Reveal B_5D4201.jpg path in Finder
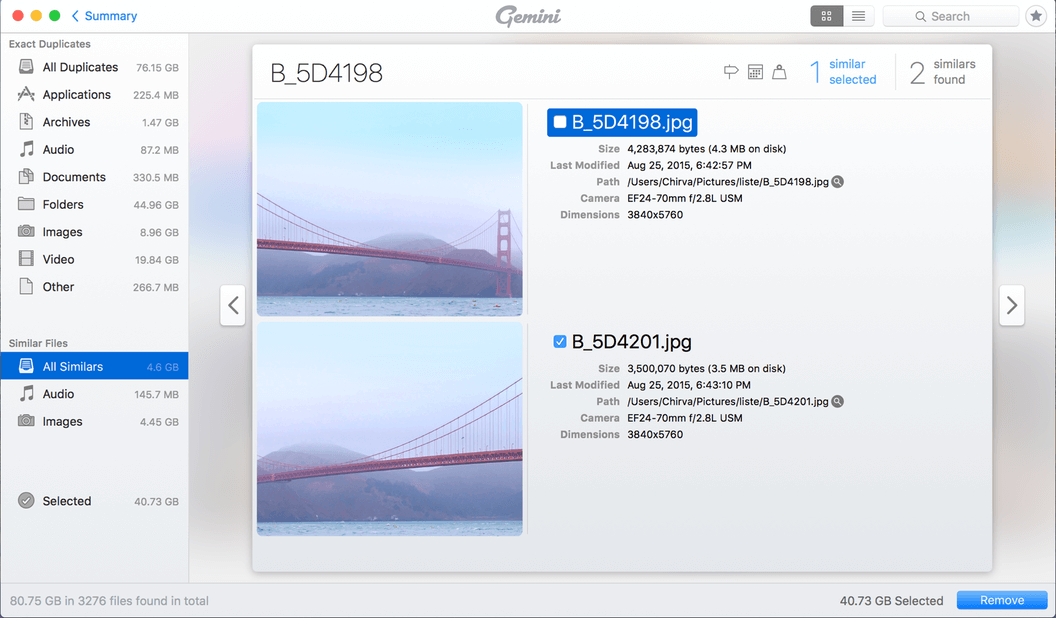The width and height of the screenshot is (1056, 618). 838,402
